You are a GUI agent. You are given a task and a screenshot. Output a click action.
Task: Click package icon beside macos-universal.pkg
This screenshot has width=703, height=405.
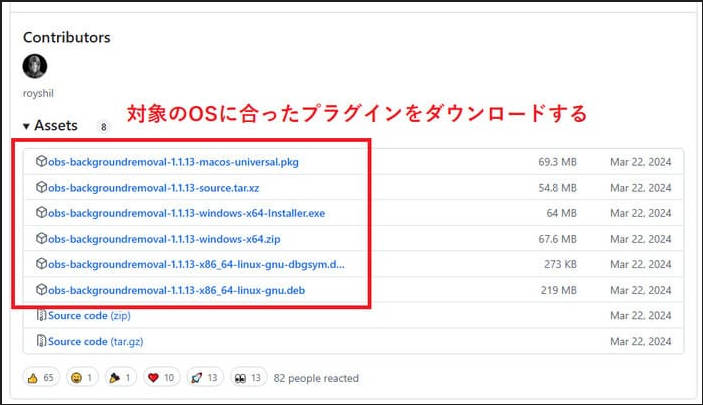click(41, 161)
